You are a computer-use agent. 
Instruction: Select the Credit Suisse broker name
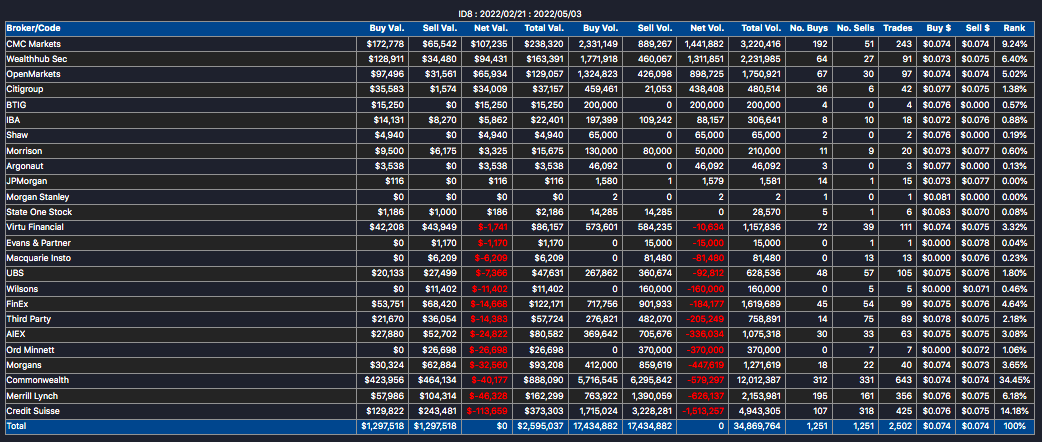coord(33,411)
